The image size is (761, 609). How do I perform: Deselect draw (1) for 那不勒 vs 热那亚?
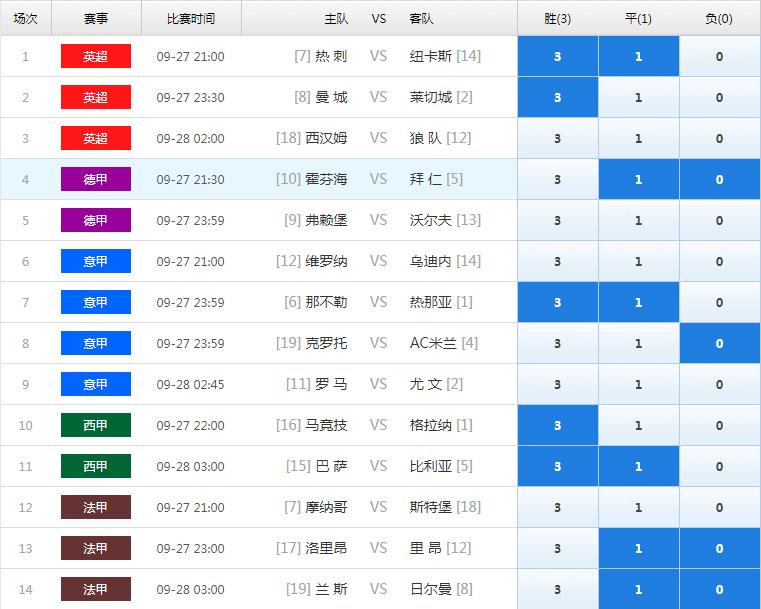coord(639,302)
